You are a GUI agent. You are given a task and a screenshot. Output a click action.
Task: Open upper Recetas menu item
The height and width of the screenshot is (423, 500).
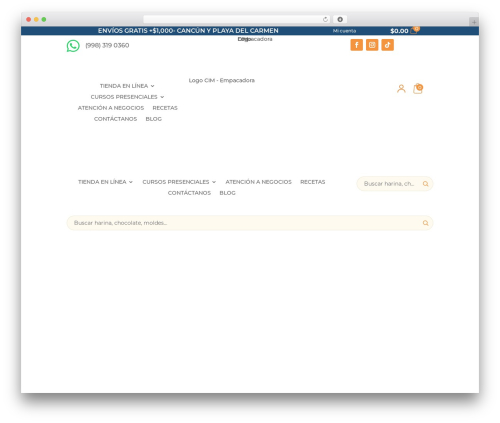pyautogui.click(x=165, y=108)
